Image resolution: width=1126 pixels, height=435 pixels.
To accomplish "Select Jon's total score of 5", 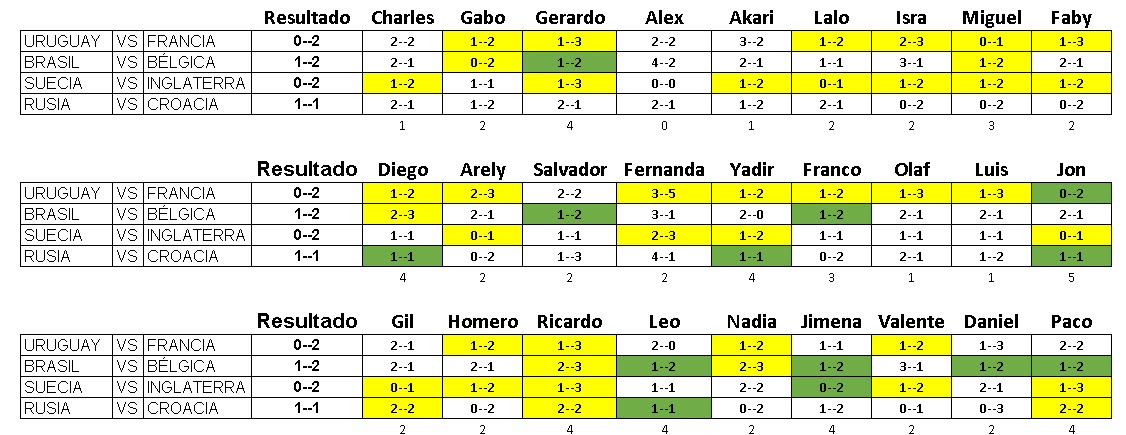I will click(x=1071, y=278).
